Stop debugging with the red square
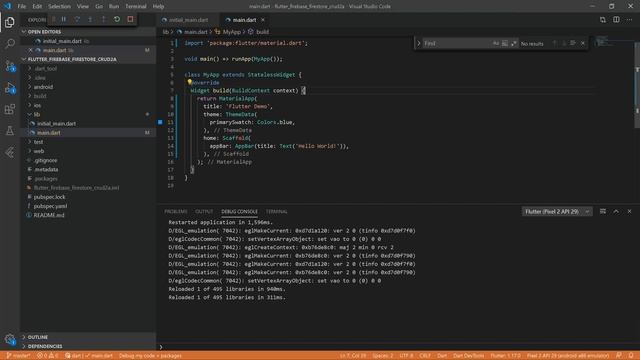The height and width of the screenshot is (360, 640). [x=130, y=19]
